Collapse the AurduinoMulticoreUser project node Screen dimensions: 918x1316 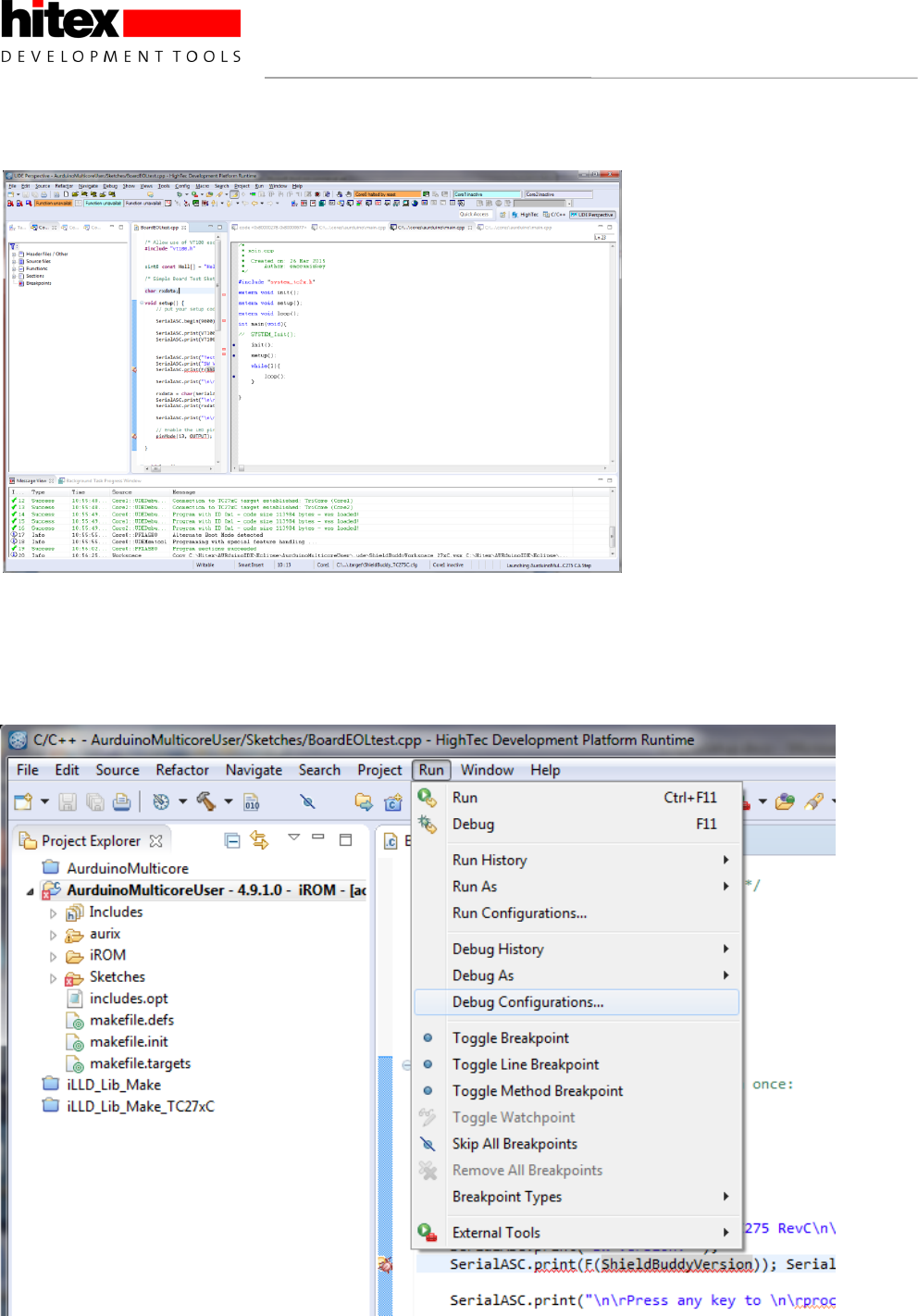pyautogui.click(x=31, y=891)
